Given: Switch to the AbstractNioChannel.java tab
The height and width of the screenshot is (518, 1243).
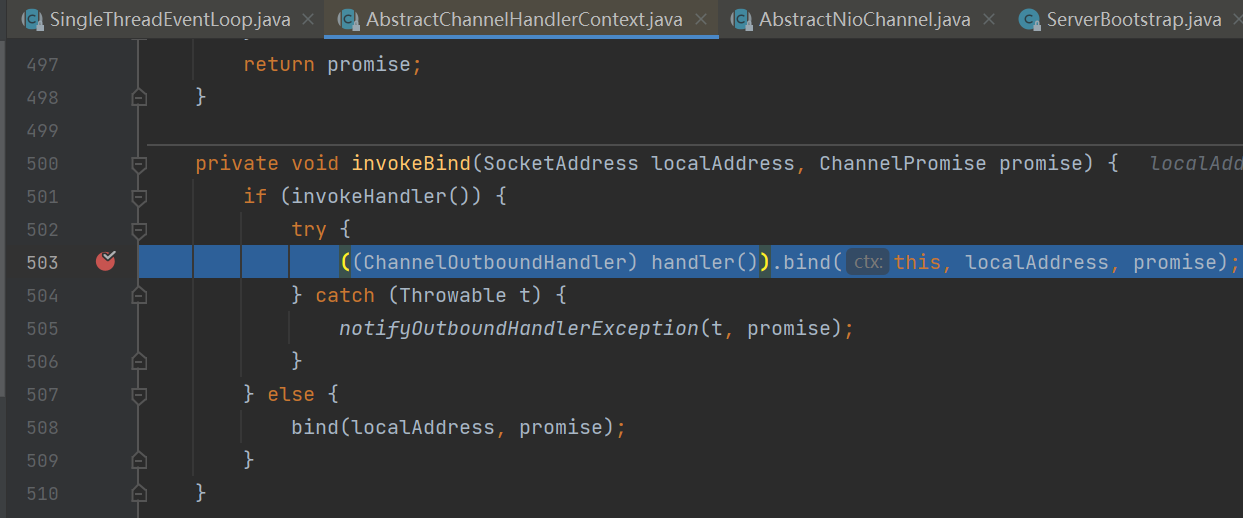Looking at the screenshot, I should click(864, 20).
